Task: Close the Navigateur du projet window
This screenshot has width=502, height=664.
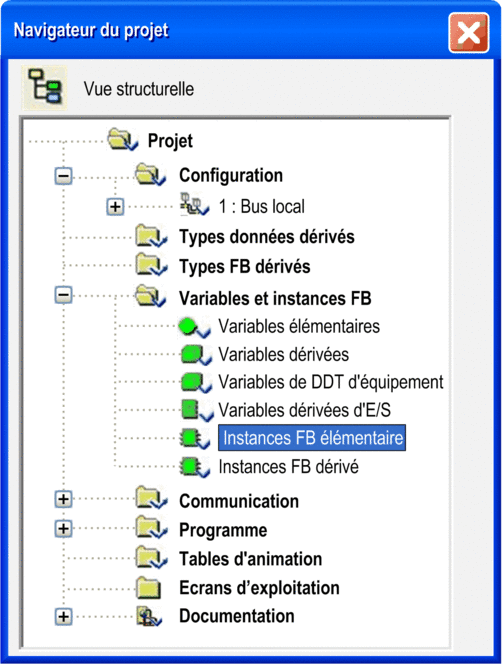Action: click(x=469, y=33)
